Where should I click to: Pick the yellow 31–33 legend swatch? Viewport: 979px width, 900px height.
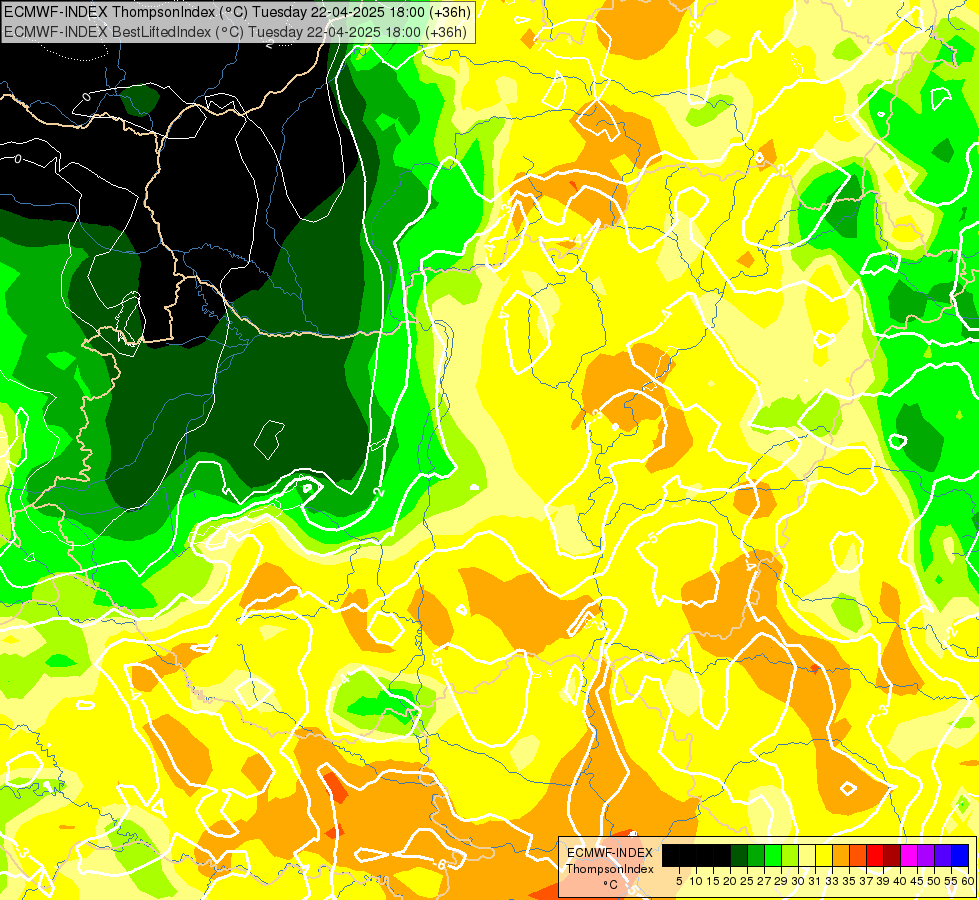[824, 856]
